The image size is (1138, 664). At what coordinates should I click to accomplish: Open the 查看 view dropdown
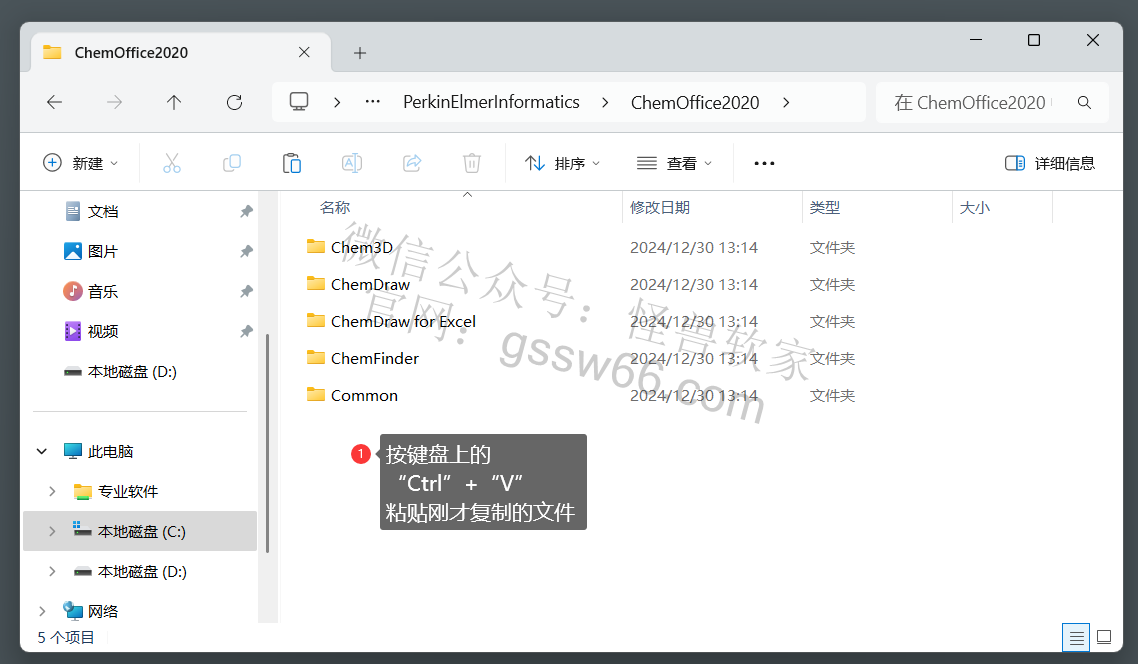tap(674, 163)
